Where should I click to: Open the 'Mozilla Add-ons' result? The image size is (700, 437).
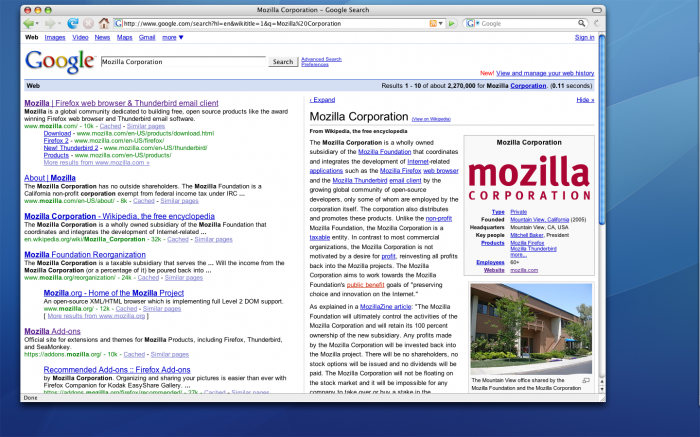click(52, 331)
